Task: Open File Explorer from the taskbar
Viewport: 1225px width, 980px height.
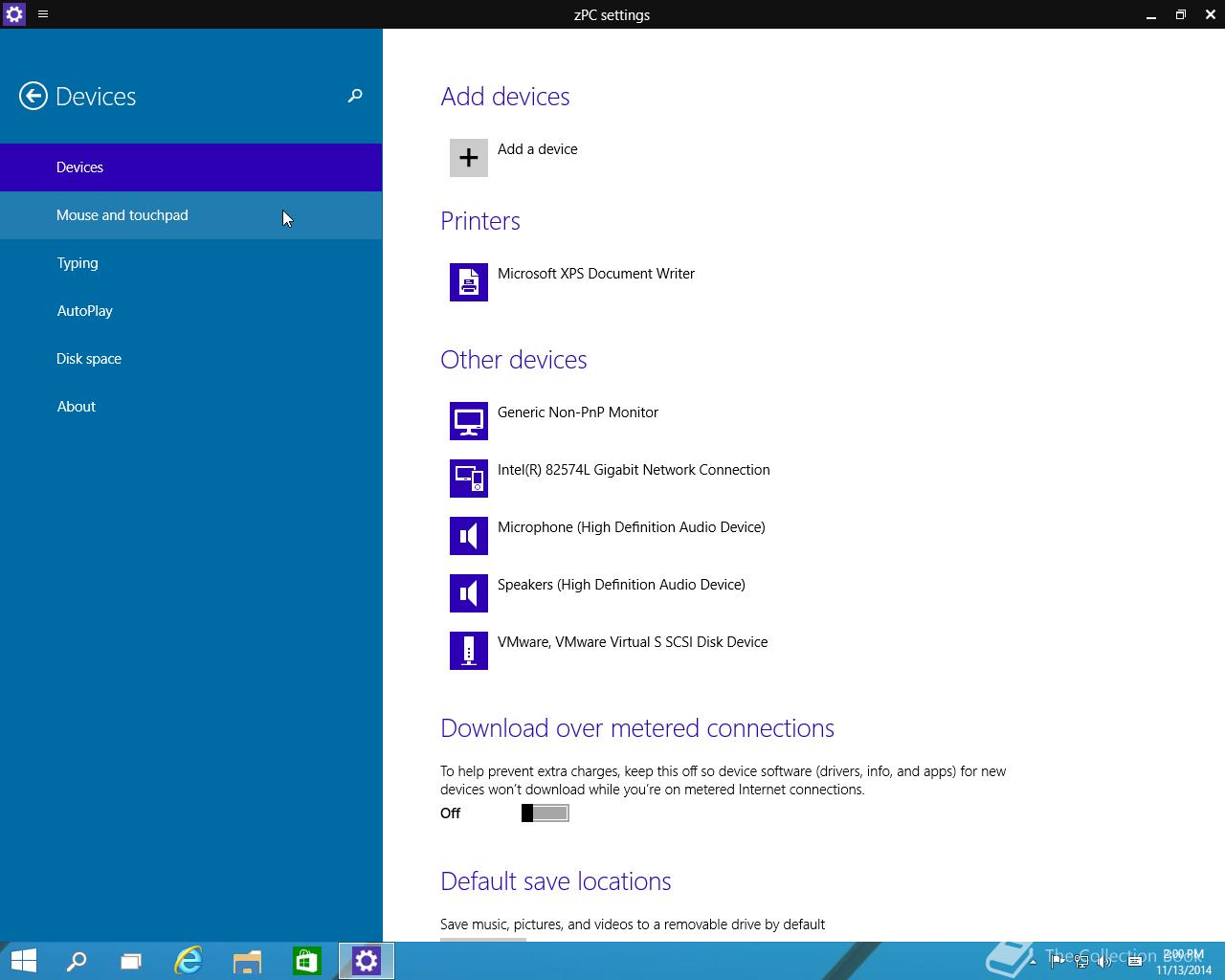Action: click(x=248, y=961)
